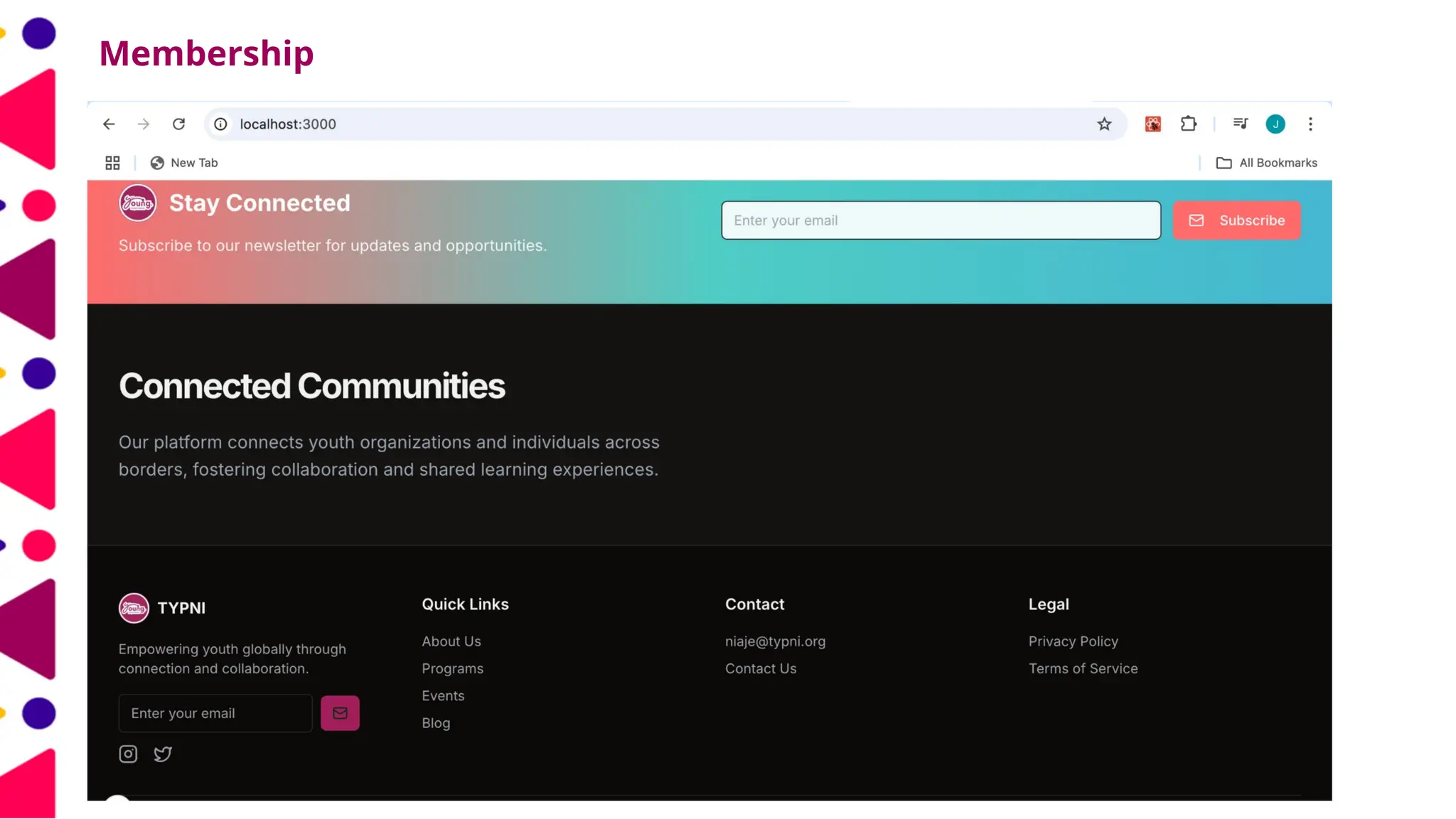View the site information icon

click(x=221, y=124)
